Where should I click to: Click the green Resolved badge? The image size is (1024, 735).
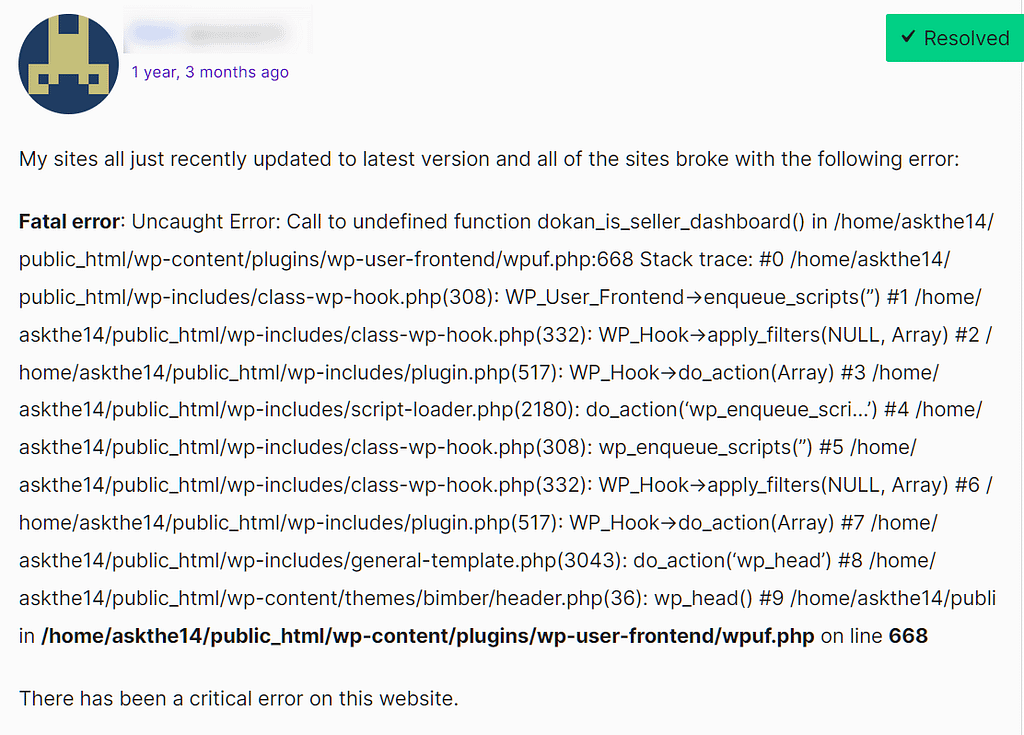[954, 39]
